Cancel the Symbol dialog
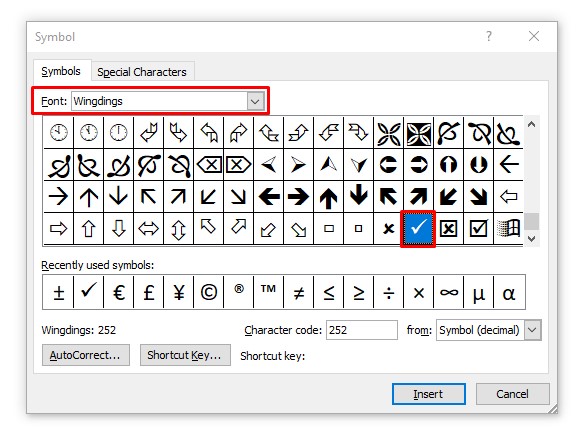The height and width of the screenshot is (436, 577). point(512,394)
